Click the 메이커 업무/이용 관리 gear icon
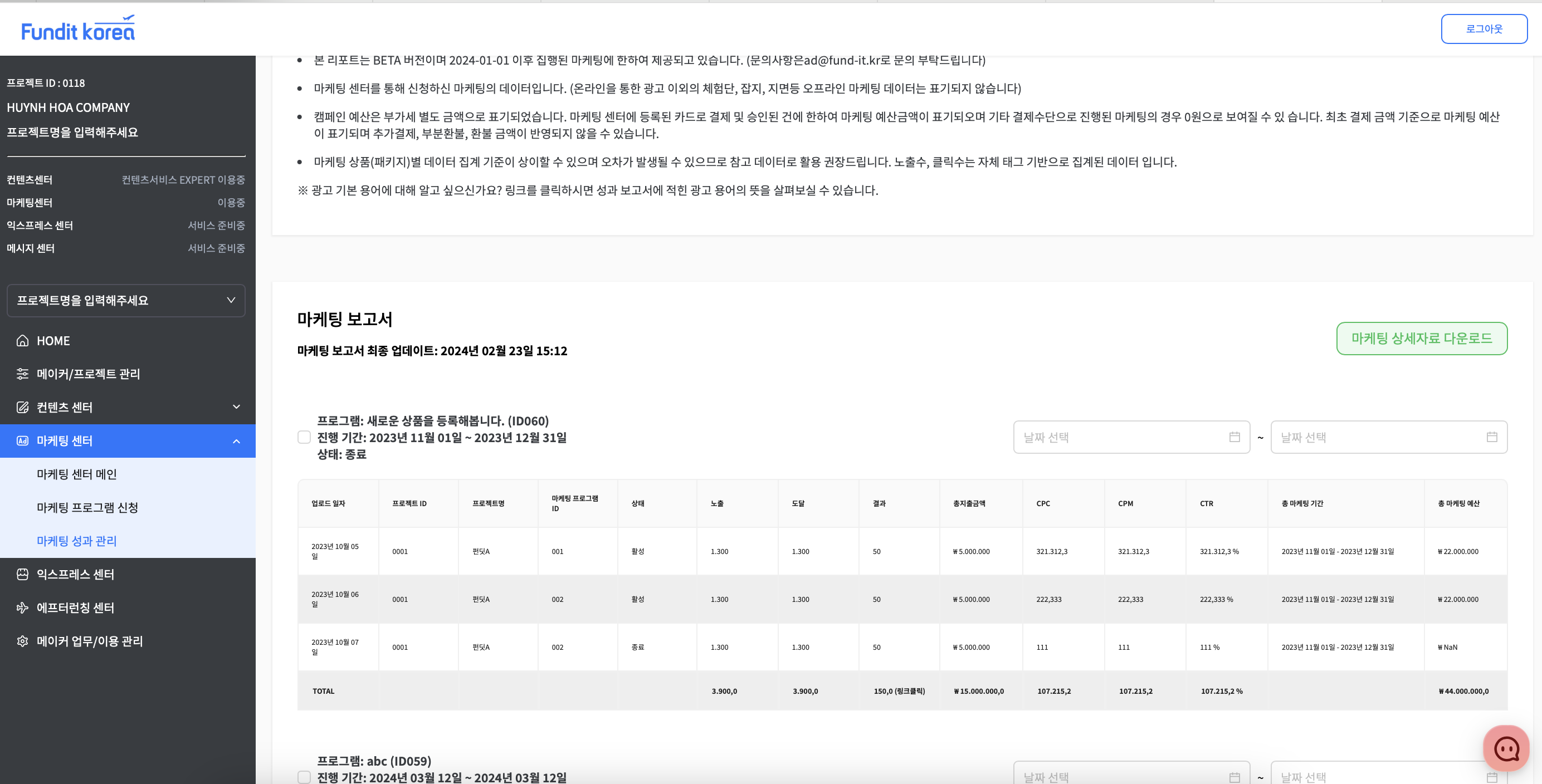 22,641
